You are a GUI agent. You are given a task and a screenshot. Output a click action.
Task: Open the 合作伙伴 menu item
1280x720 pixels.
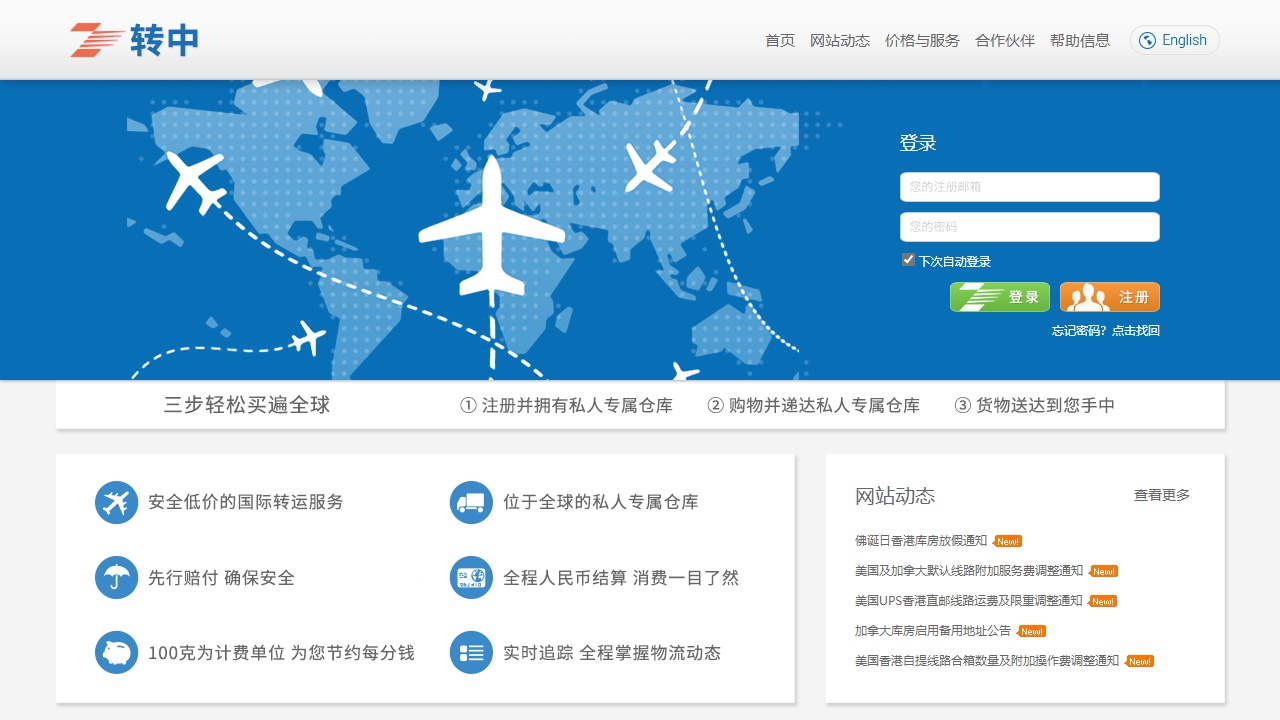(x=1005, y=40)
